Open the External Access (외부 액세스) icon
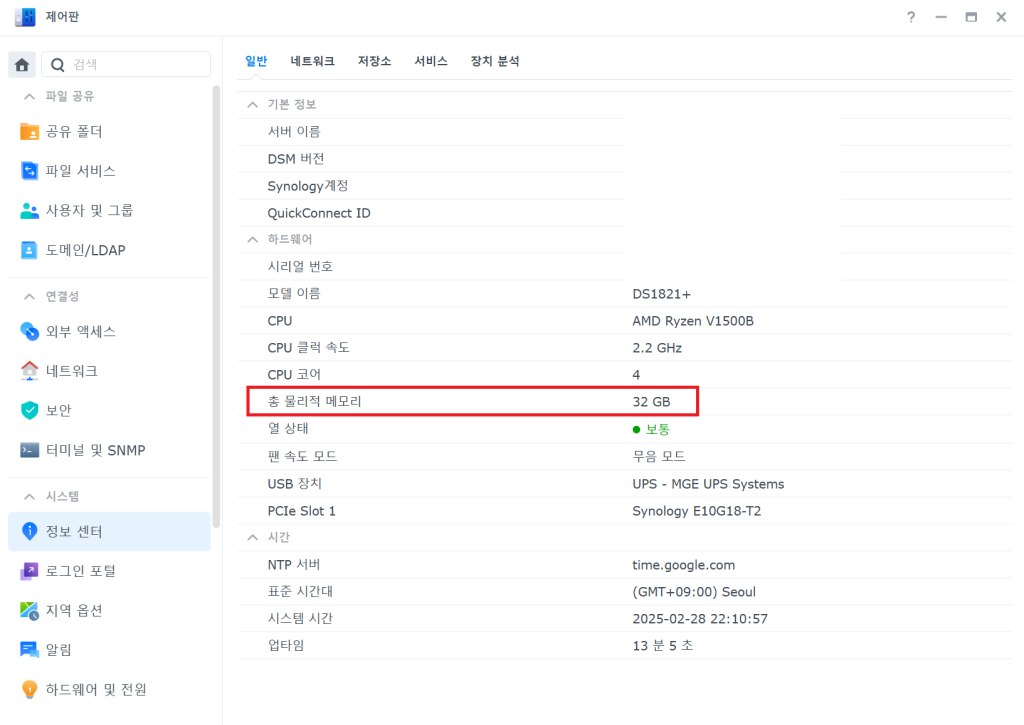Viewport: 1024px width, 725px height. pos(29,332)
